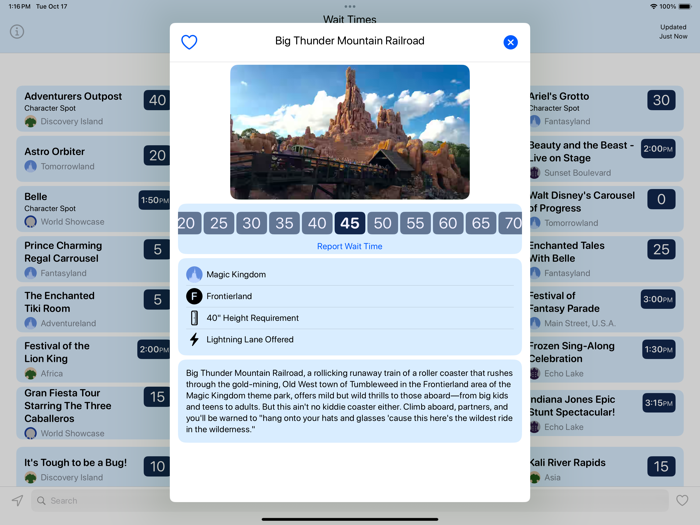Image resolution: width=700 pixels, height=525 pixels.
Task: Tap the Frontierland F icon
Action: 194,296
